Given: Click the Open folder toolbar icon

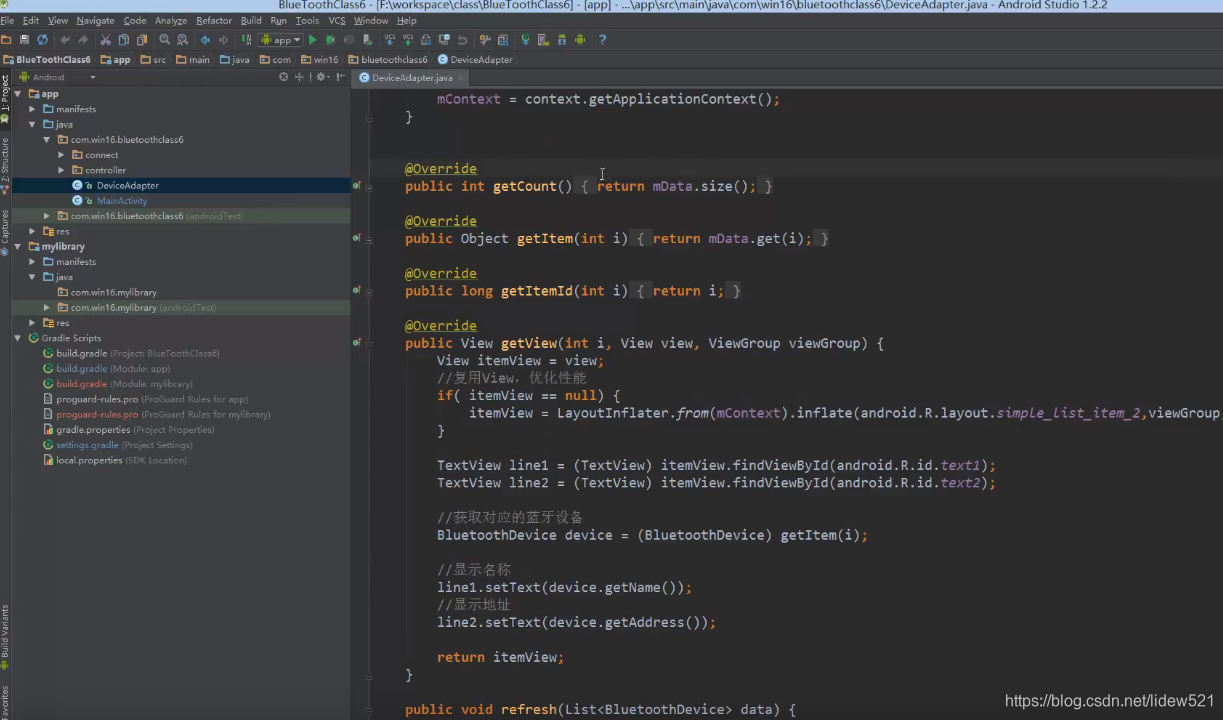Looking at the screenshot, I should click(x=6, y=40).
